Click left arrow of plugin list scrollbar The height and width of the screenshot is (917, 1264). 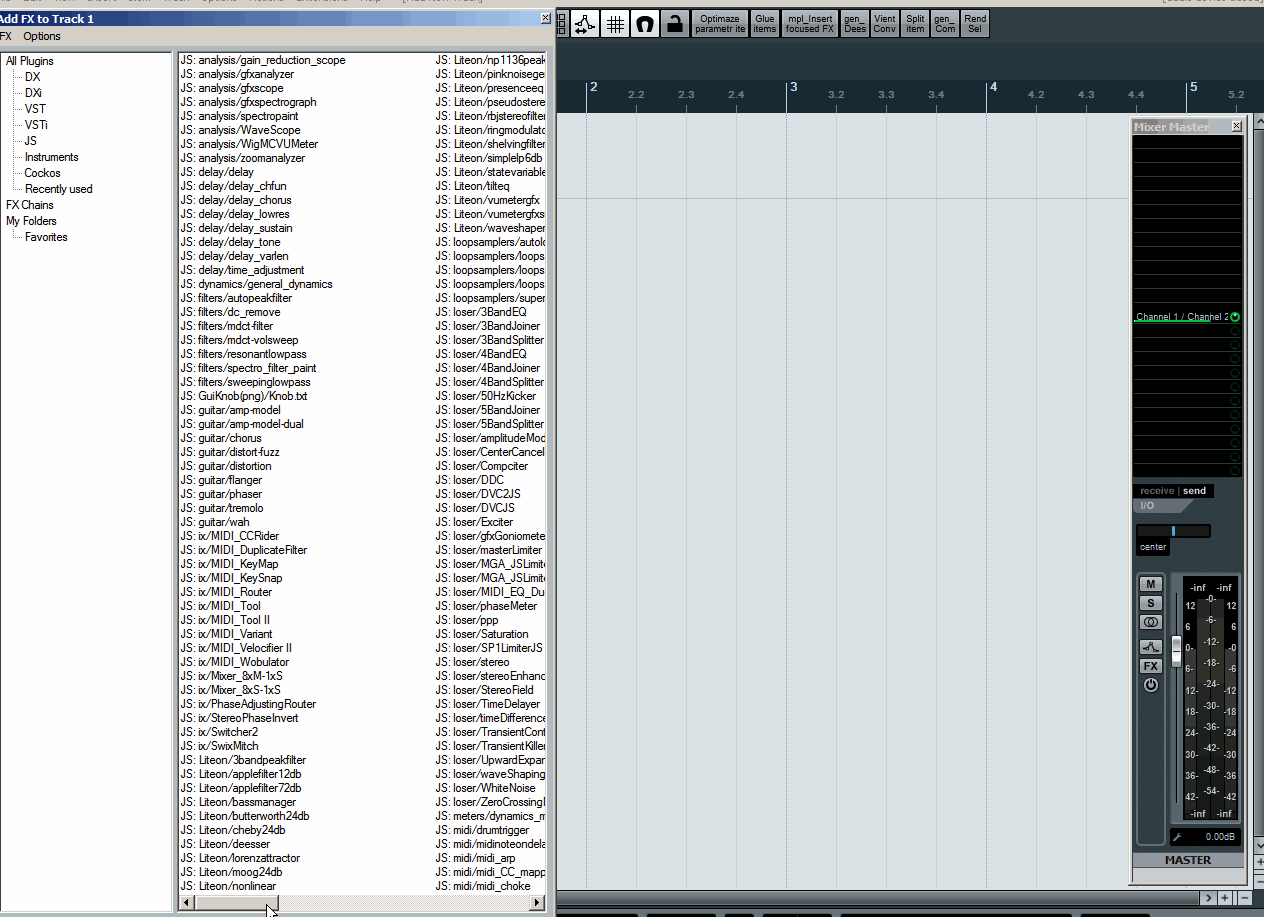click(x=186, y=903)
